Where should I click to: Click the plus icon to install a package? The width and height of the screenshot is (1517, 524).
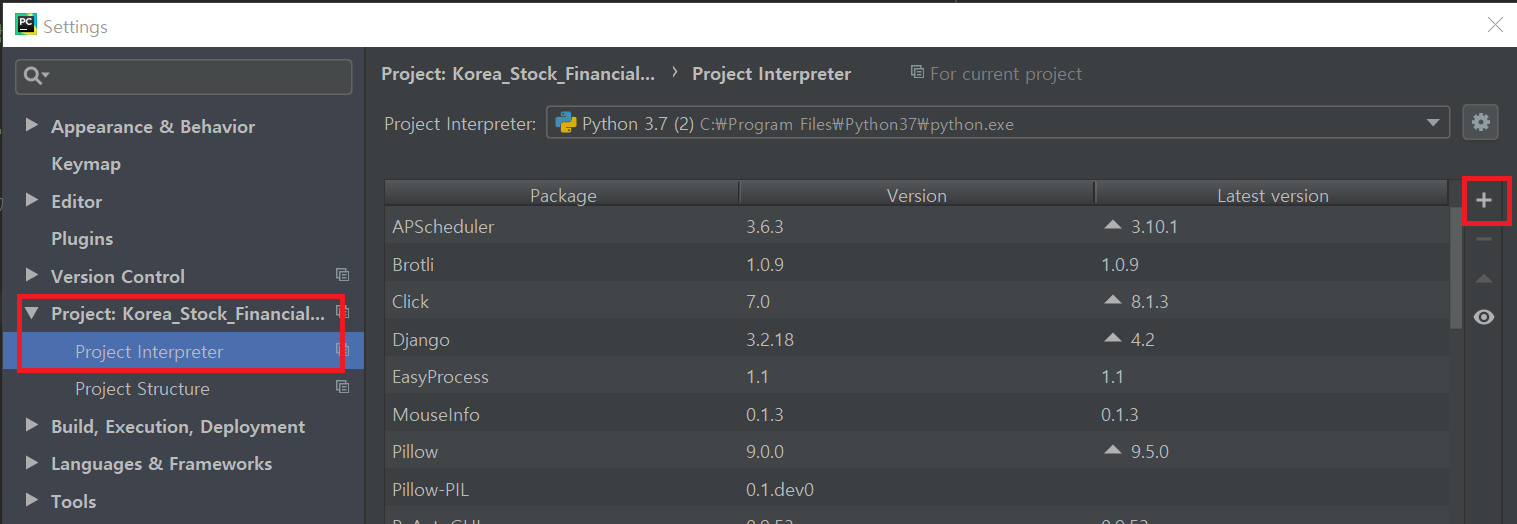tap(1484, 201)
